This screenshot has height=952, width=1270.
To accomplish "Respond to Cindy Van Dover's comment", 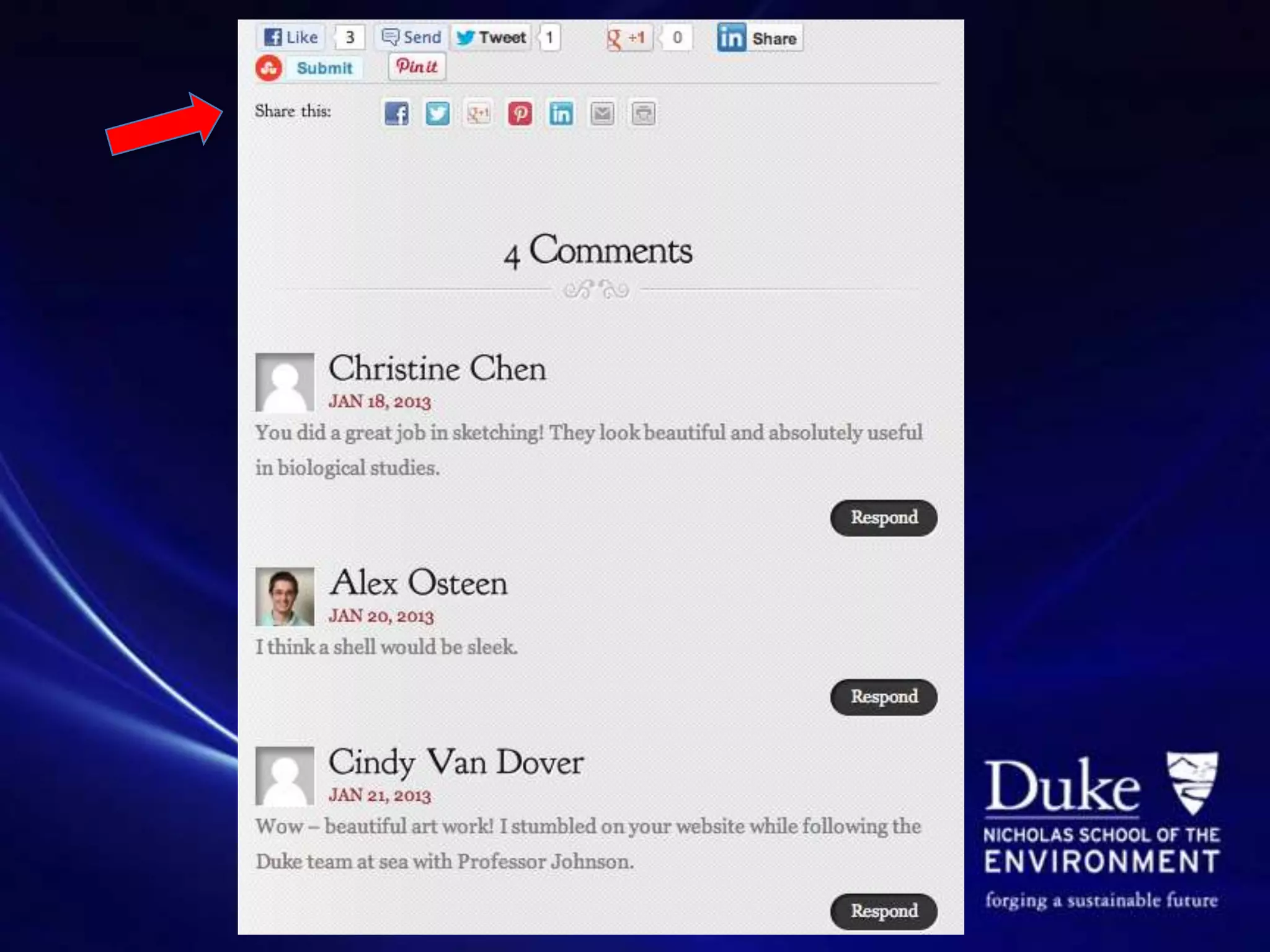I will 883,910.
